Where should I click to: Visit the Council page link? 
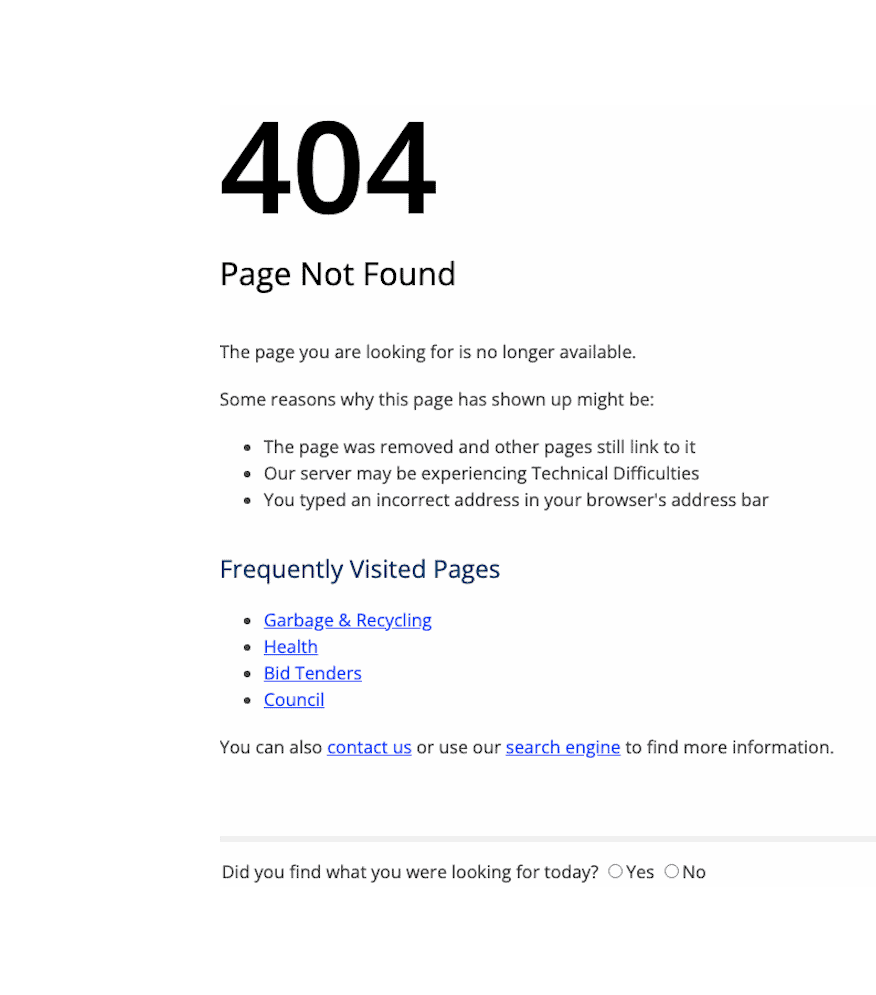point(294,700)
